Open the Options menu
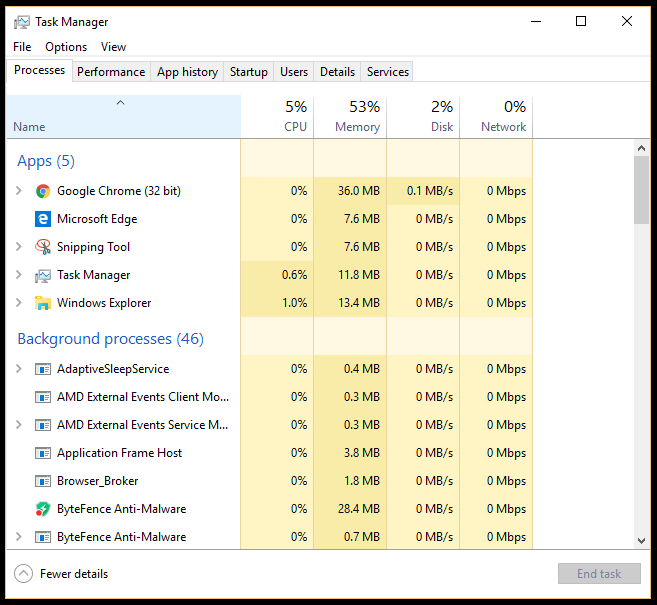This screenshot has height=605, width=657. (66, 47)
